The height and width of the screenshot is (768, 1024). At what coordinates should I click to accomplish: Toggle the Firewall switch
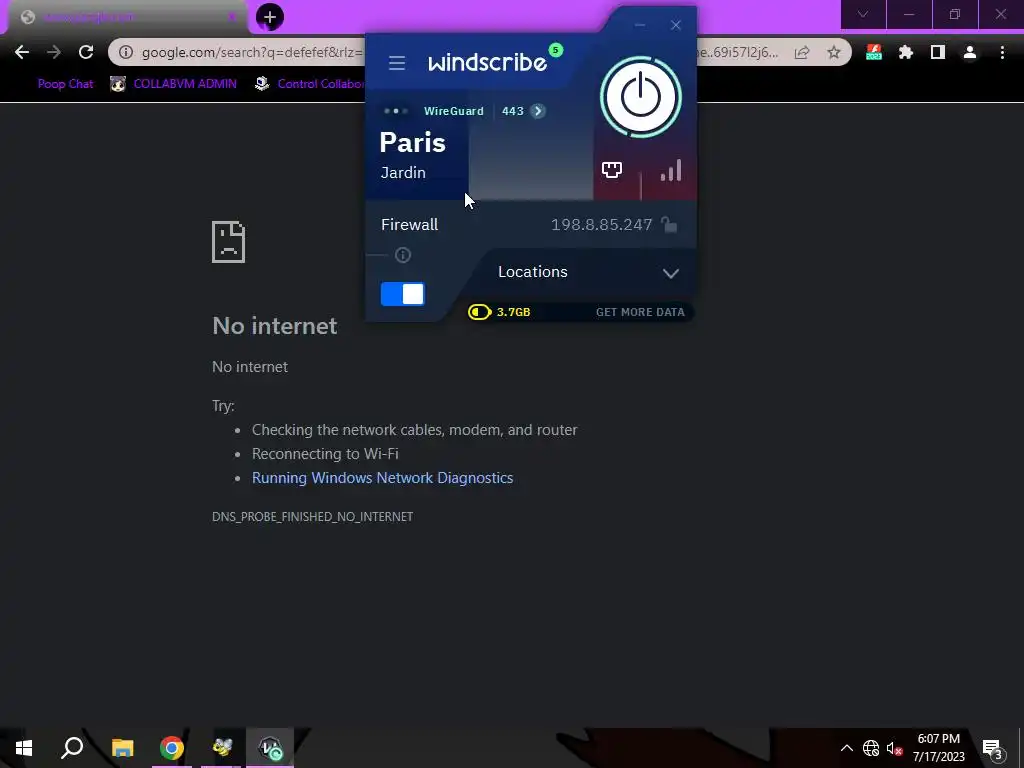click(402, 294)
